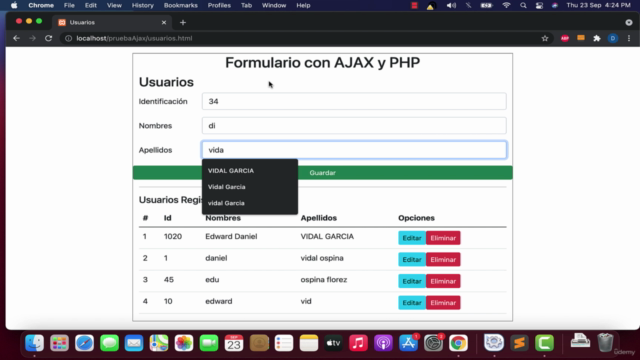Image resolution: width=640 pixels, height=360 pixels.
Task: Edit the edward vid row
Action: (x=412, y=303)
